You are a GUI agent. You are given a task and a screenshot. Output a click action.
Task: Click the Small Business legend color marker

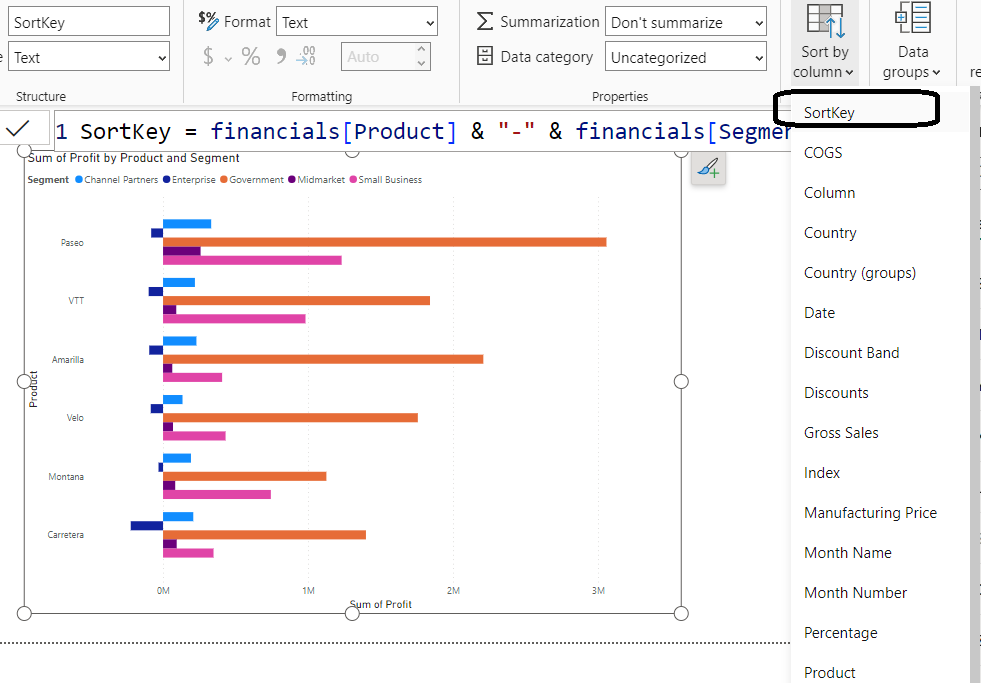(353, 180)
